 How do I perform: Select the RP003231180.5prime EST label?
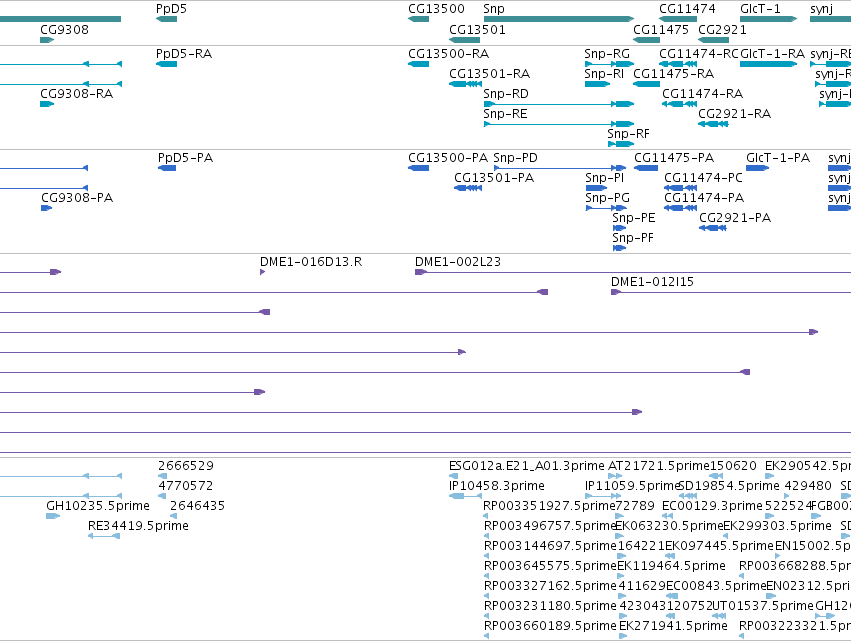tap(549, 606)
